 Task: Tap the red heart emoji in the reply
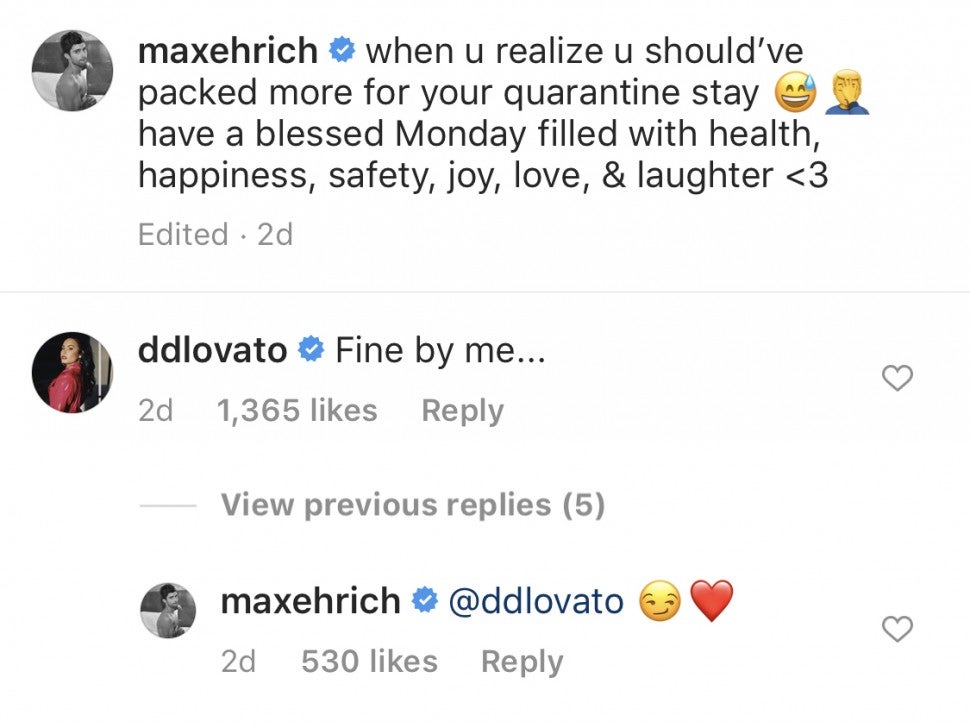(710, 602)
